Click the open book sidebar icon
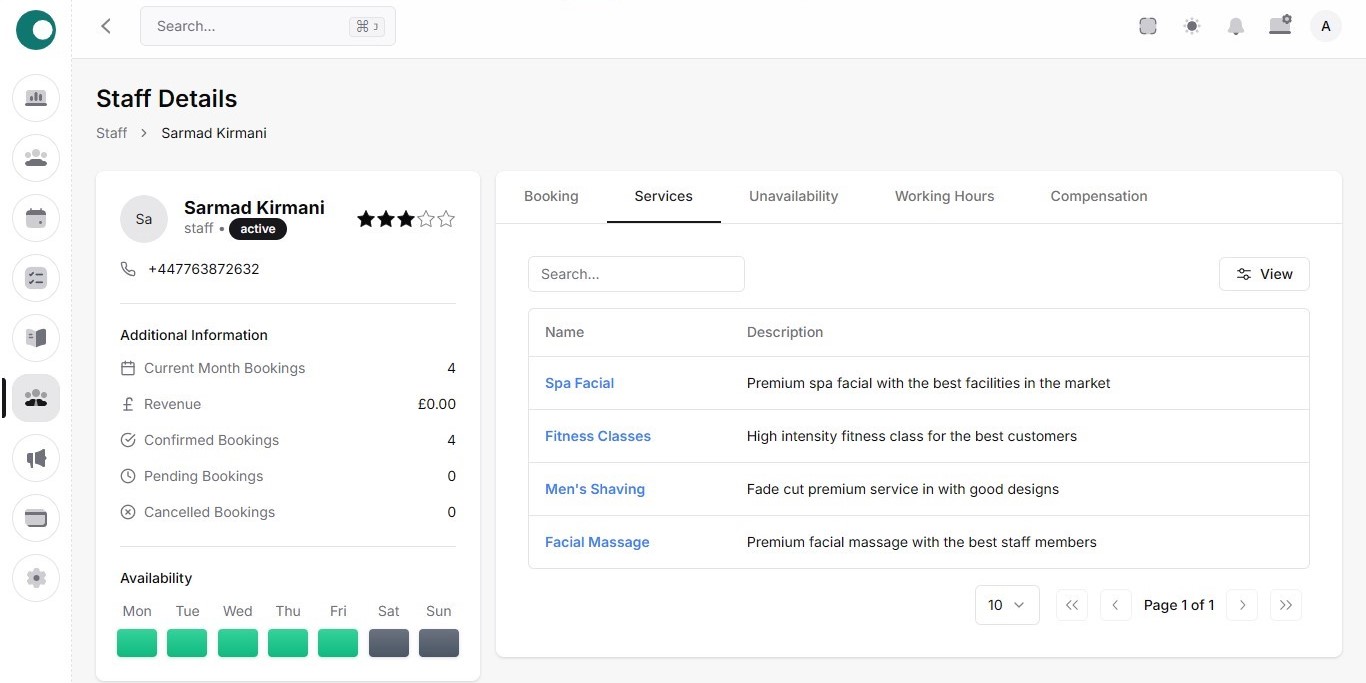Viewport: 1366px width, 683px height. click(36, 338)
